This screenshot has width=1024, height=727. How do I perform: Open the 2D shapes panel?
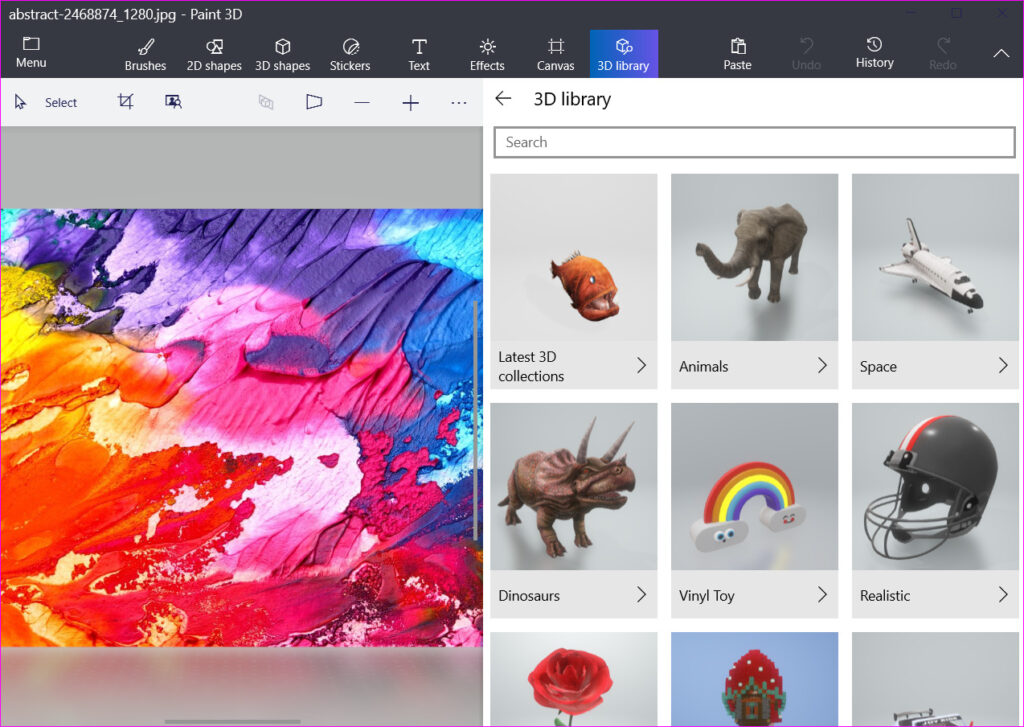(214, 52)
